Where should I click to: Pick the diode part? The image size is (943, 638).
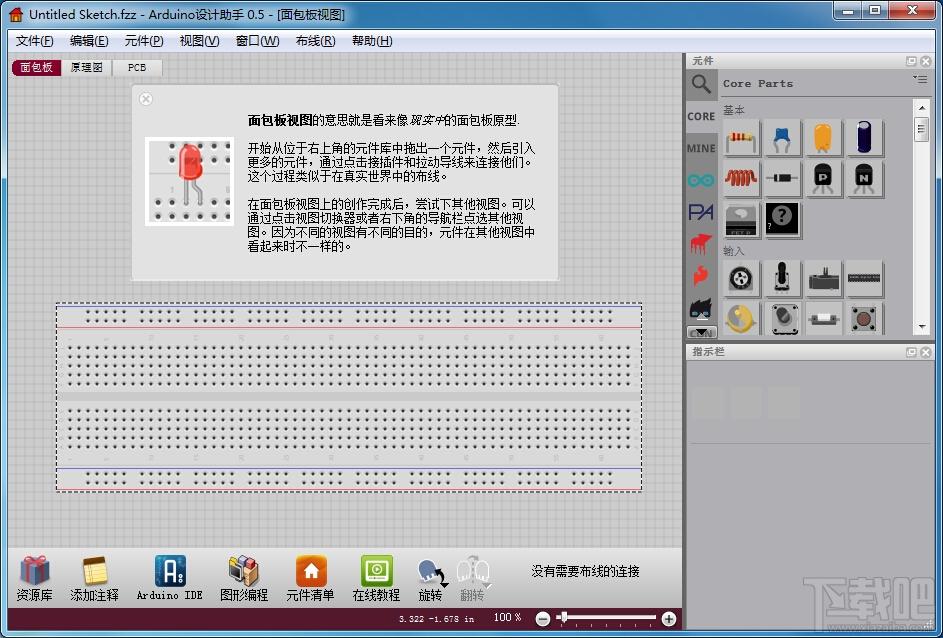(782, 179)
